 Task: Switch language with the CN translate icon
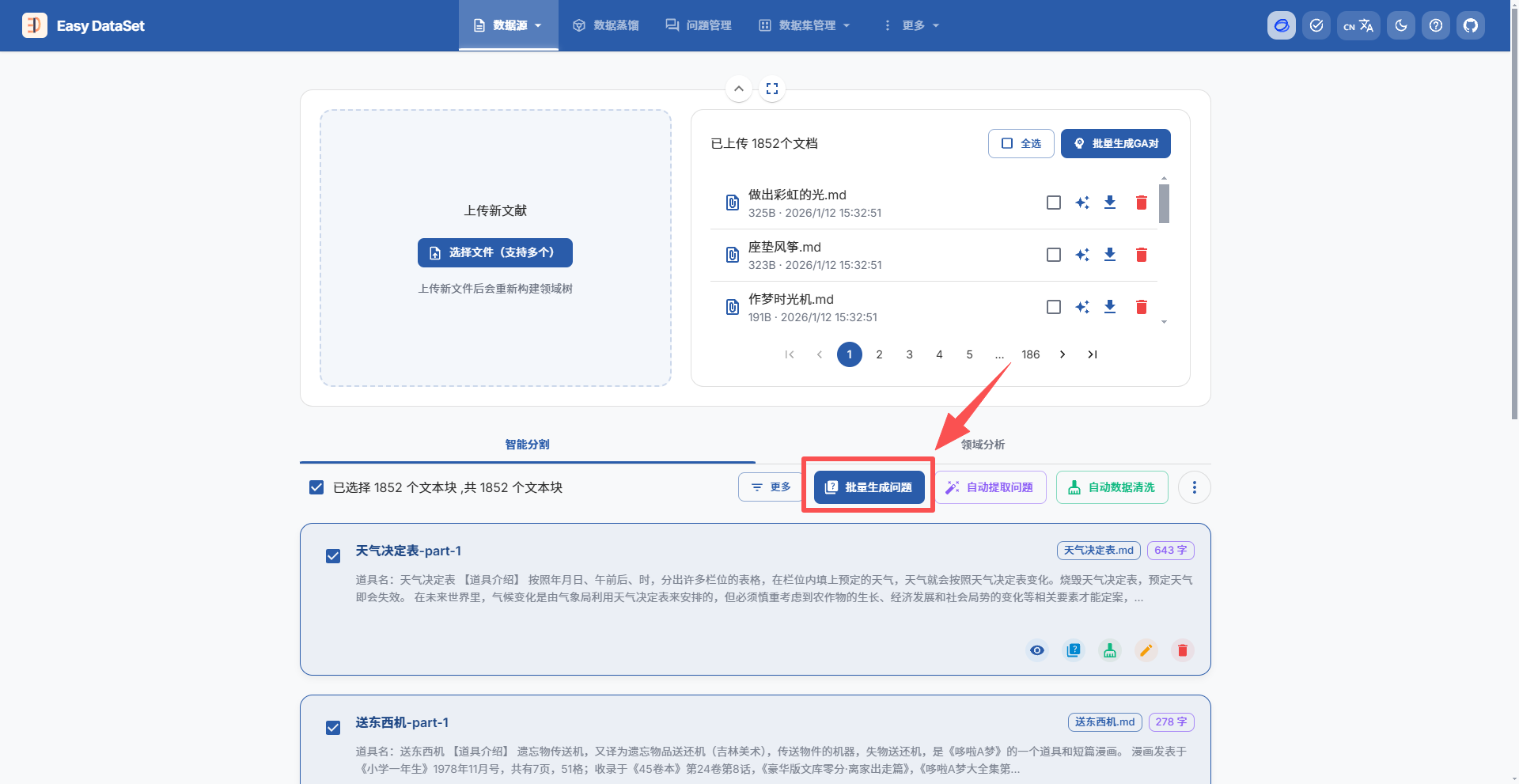[x=1358, y=25]
